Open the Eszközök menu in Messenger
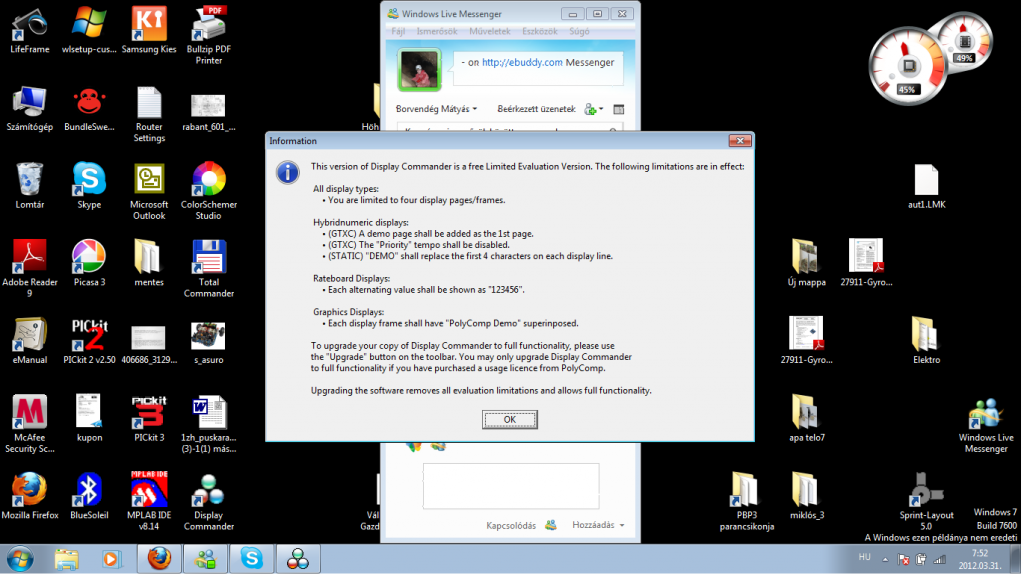The image size is (1024, 575). click(x=539, y=31)
